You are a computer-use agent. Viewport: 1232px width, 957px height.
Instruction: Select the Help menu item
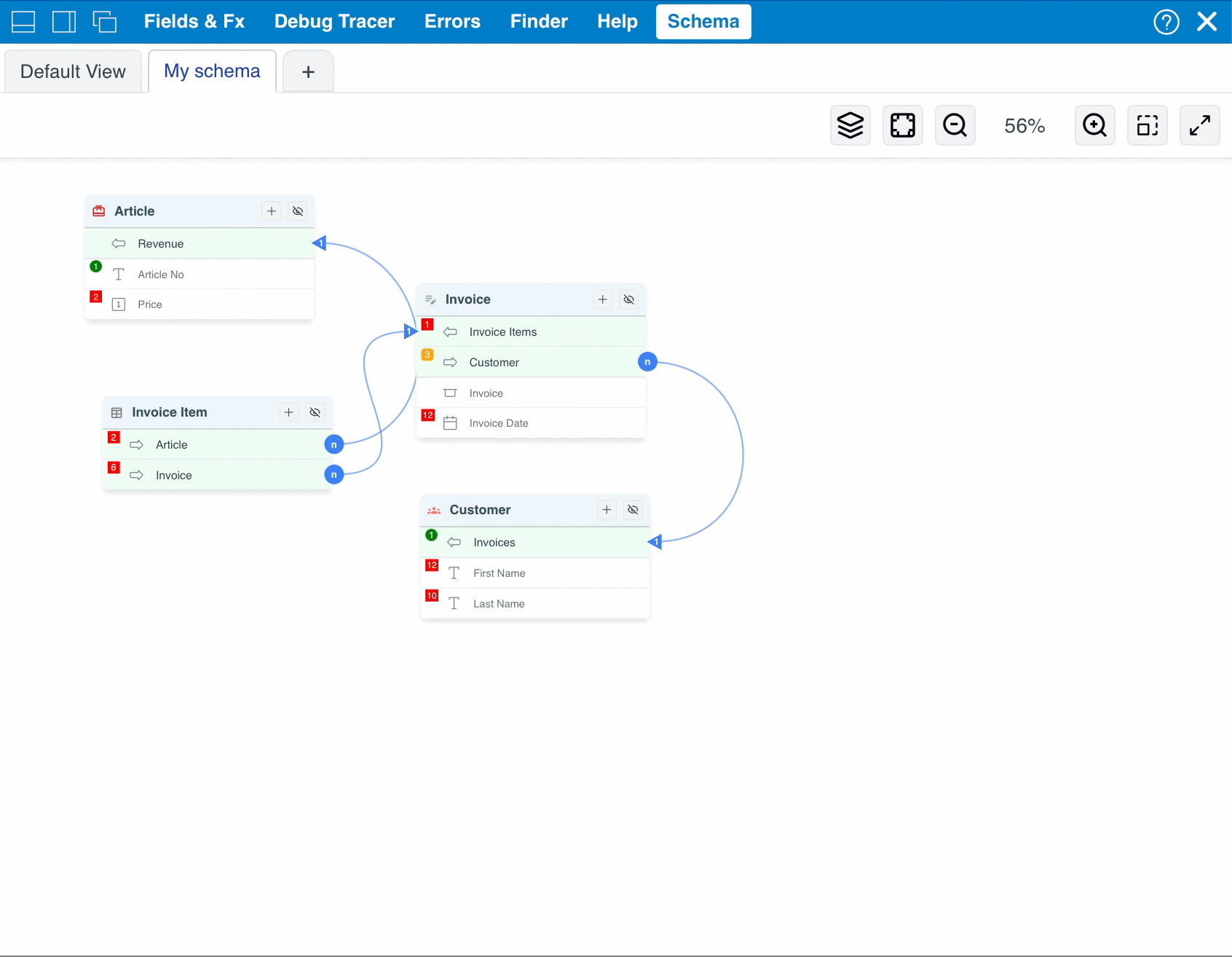617,22
